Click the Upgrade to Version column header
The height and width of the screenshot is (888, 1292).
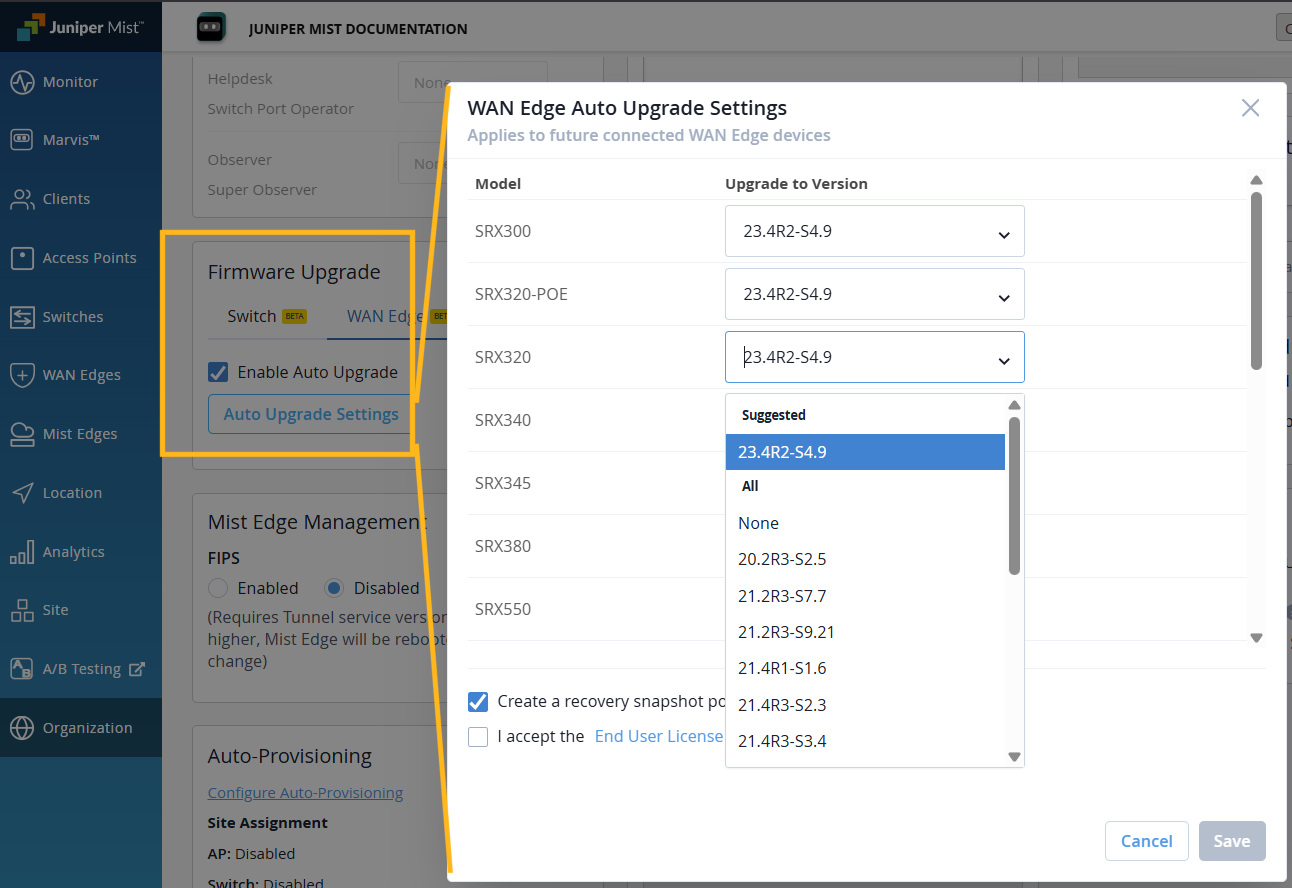coord(796,184)
